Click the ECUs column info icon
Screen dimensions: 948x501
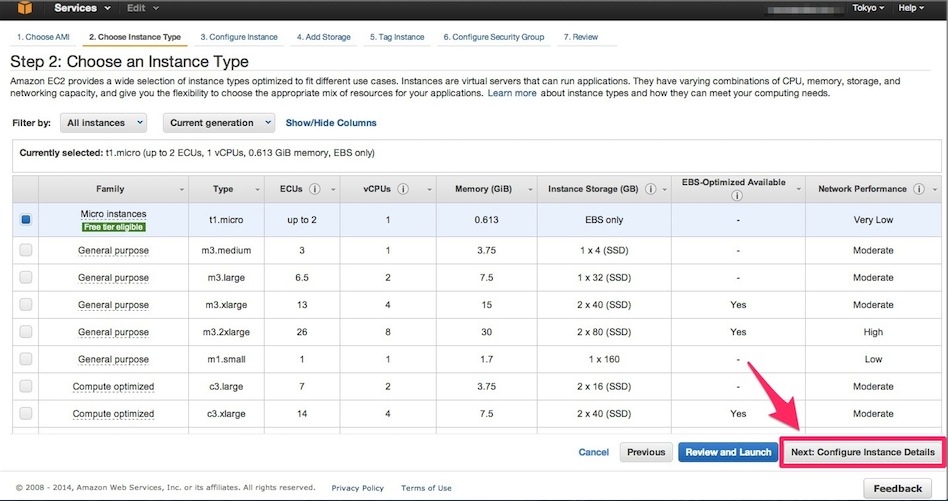tap(315, 188)
